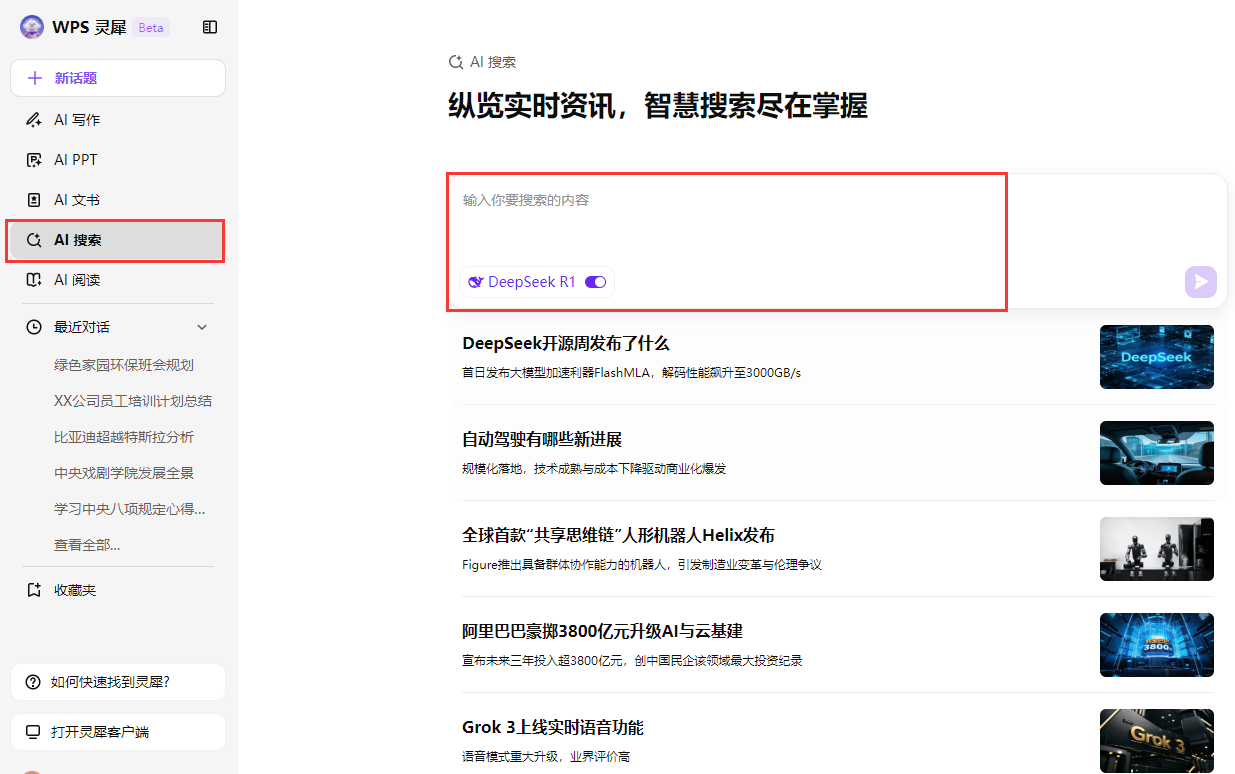Click 打开灵犀客户端 button
The image size is (1235, 774).
tap(118, 732)
